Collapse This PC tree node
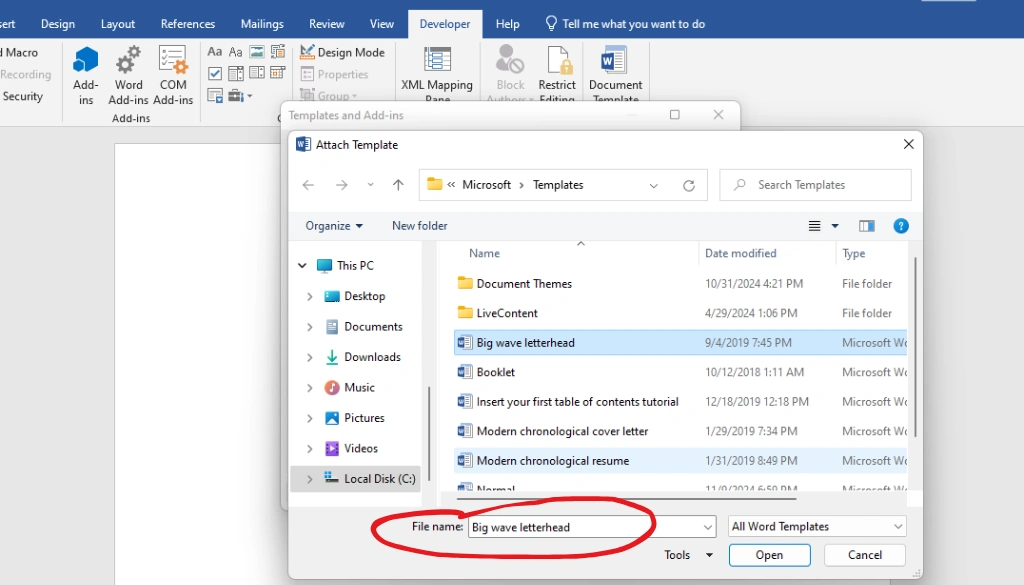Screen dimensions: 1024x585 click(x=302, y=266)
